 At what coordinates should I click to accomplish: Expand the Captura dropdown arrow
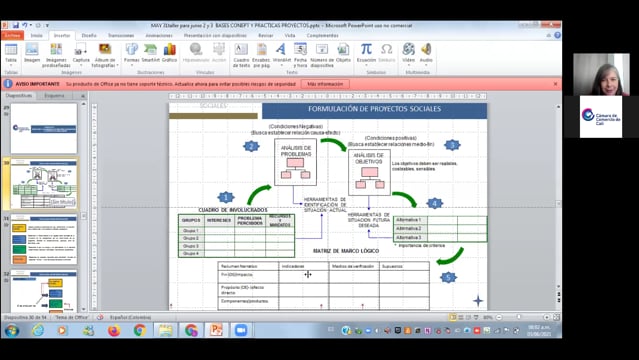[x=81, y=65]
